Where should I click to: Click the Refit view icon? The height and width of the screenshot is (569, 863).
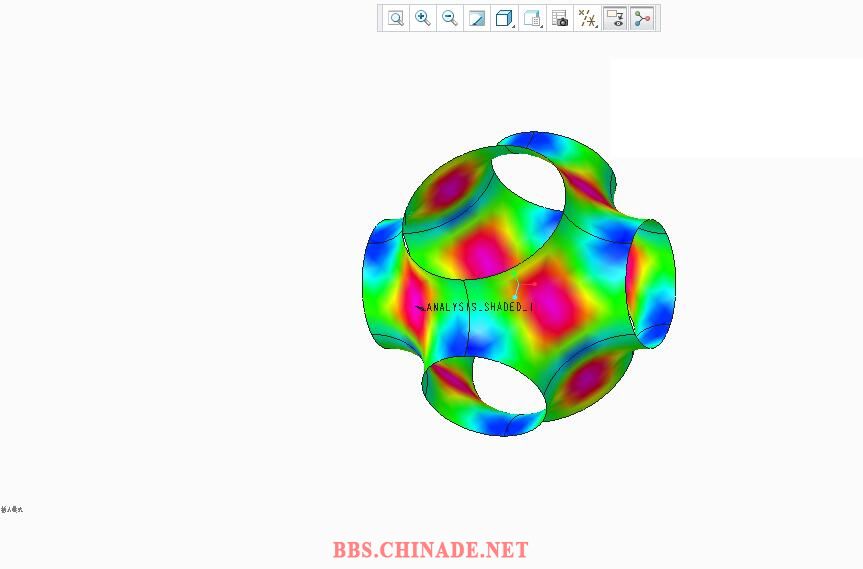coord(395,18)
